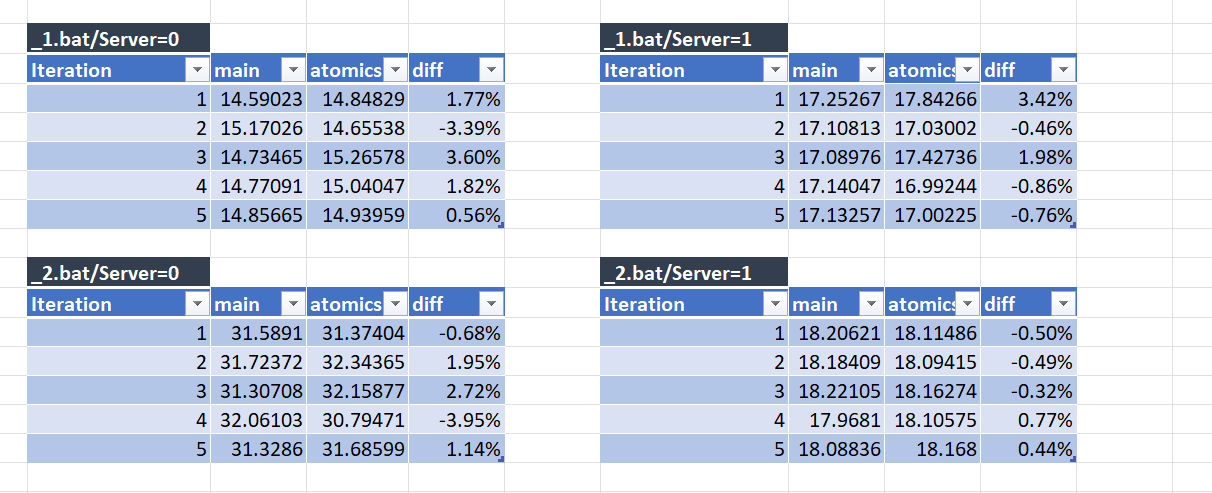This screenshot has height=493, width=1212.
Task: Open Iteration filter dropdown in _2.bat/Server=0 table
Action: 195,304
